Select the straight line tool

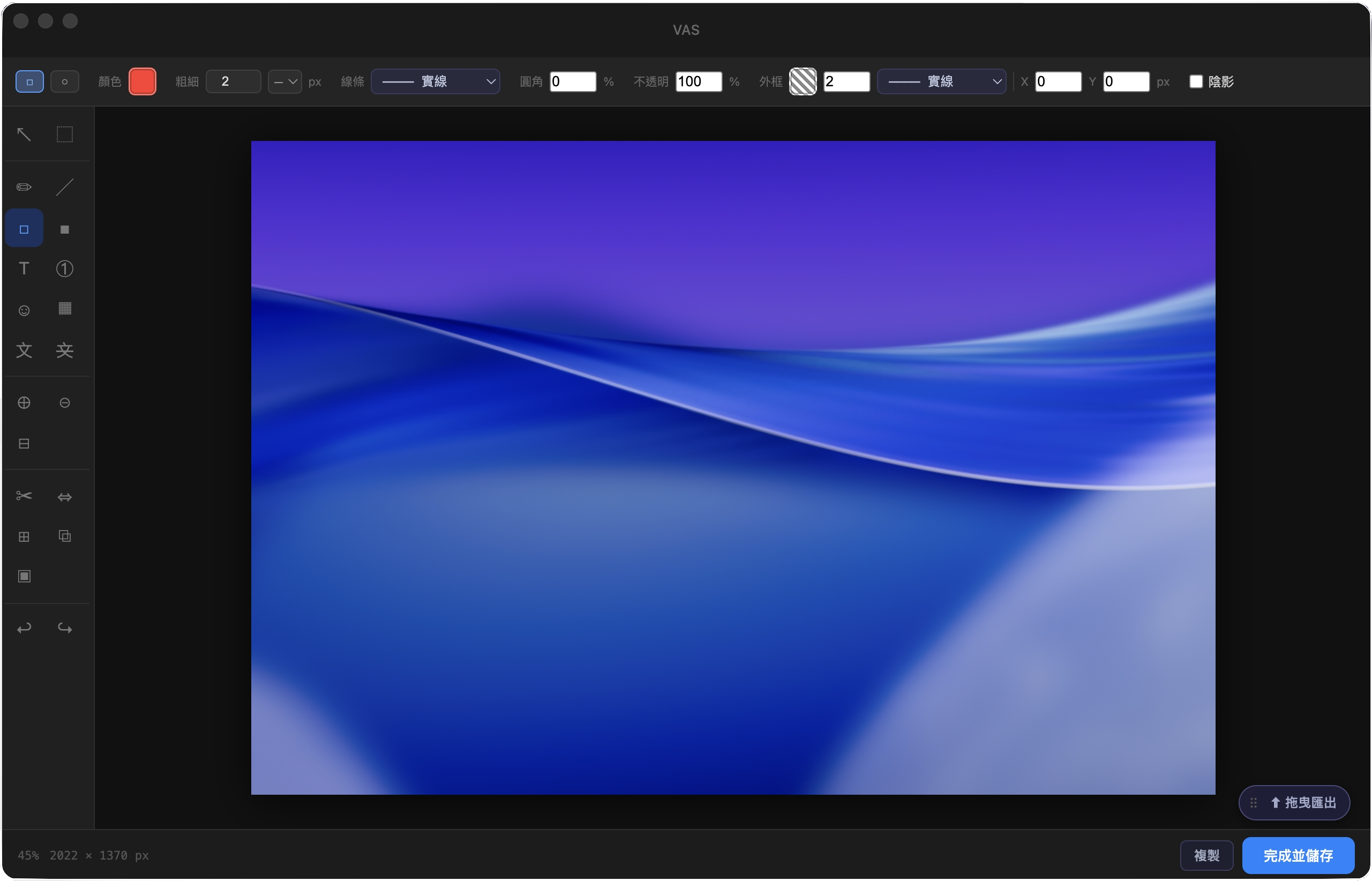tap(65, 187)
